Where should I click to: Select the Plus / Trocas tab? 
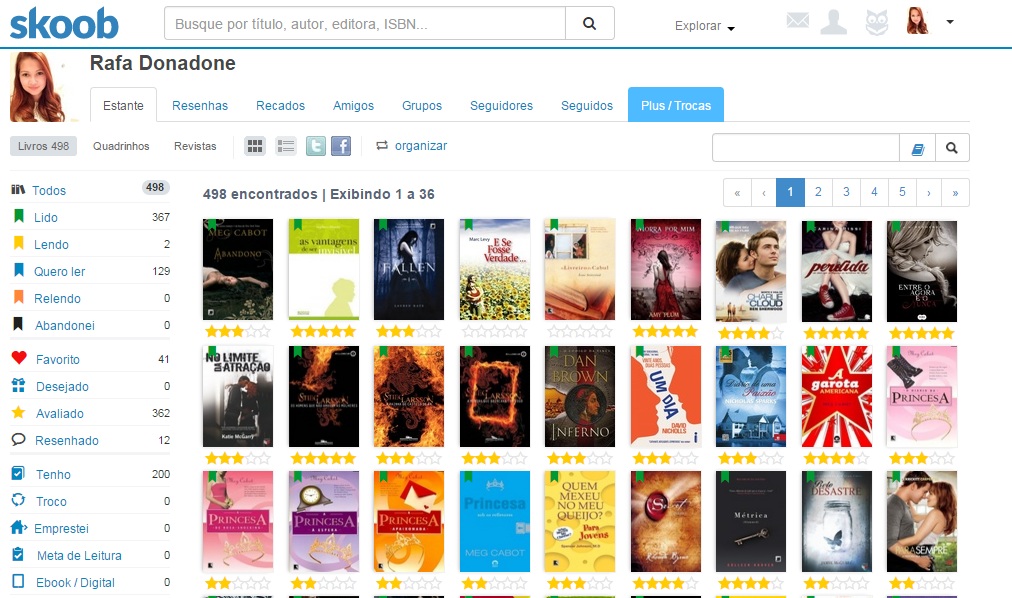(x=675, y=105)
